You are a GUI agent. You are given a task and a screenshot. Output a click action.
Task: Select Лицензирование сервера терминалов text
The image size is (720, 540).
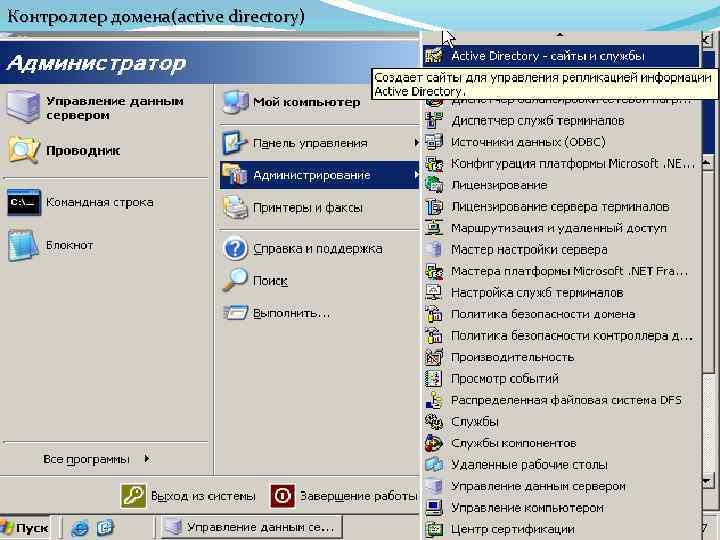point(560,207)
